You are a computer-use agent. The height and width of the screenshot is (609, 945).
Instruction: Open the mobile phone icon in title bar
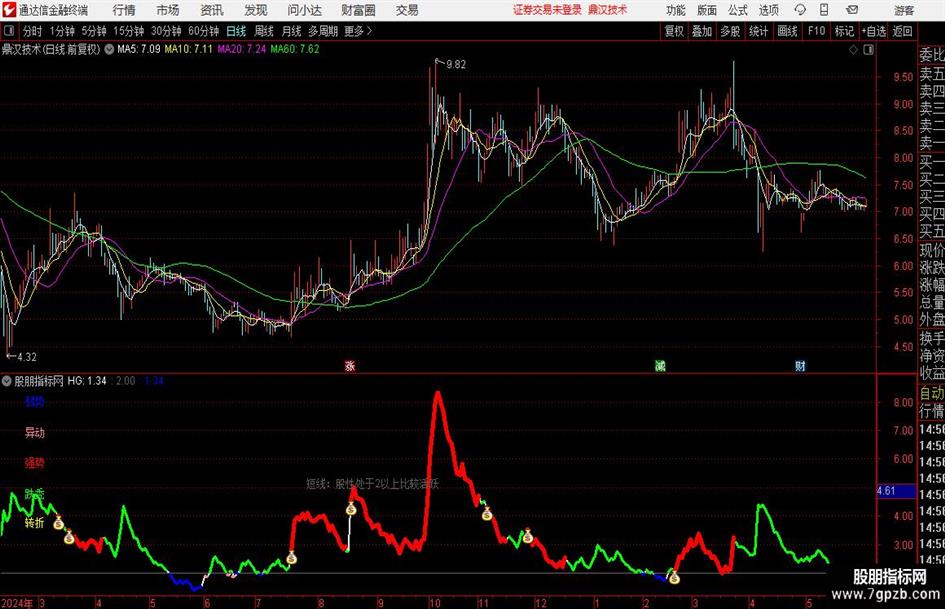coord(824,10)
